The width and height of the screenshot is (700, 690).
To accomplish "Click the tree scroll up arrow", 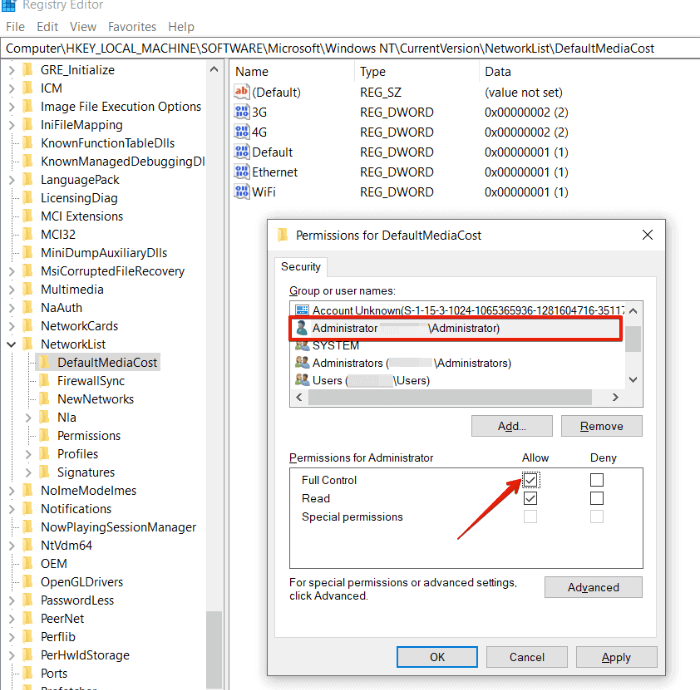I will click(x=214, y=69).
